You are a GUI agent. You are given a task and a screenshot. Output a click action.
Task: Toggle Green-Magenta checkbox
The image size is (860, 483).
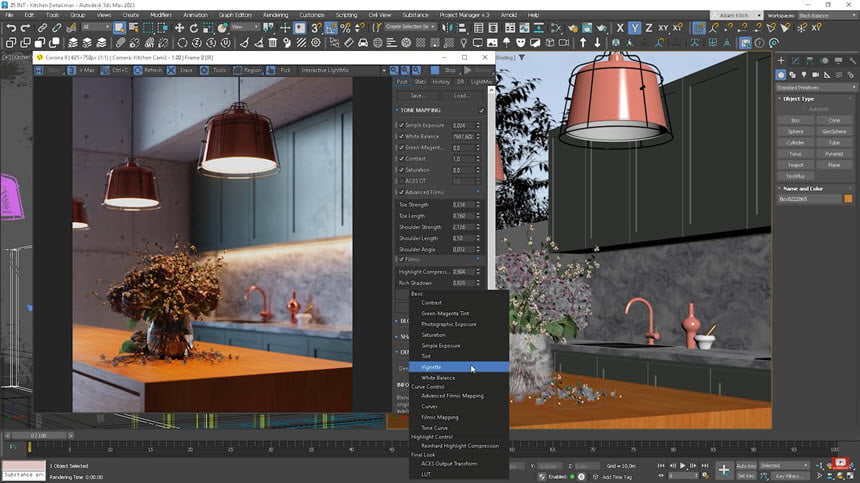click(x=401, y=147)
